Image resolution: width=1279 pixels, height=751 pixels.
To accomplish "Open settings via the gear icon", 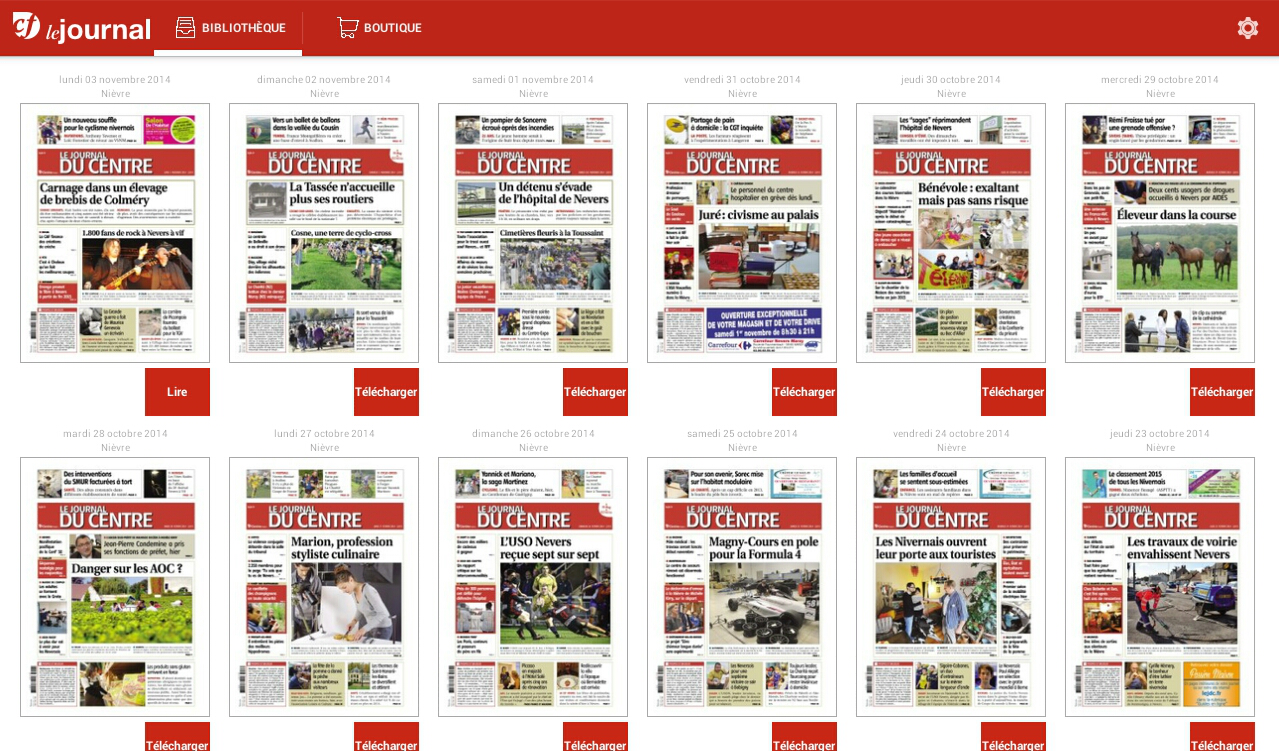I will coord(1247,27).
